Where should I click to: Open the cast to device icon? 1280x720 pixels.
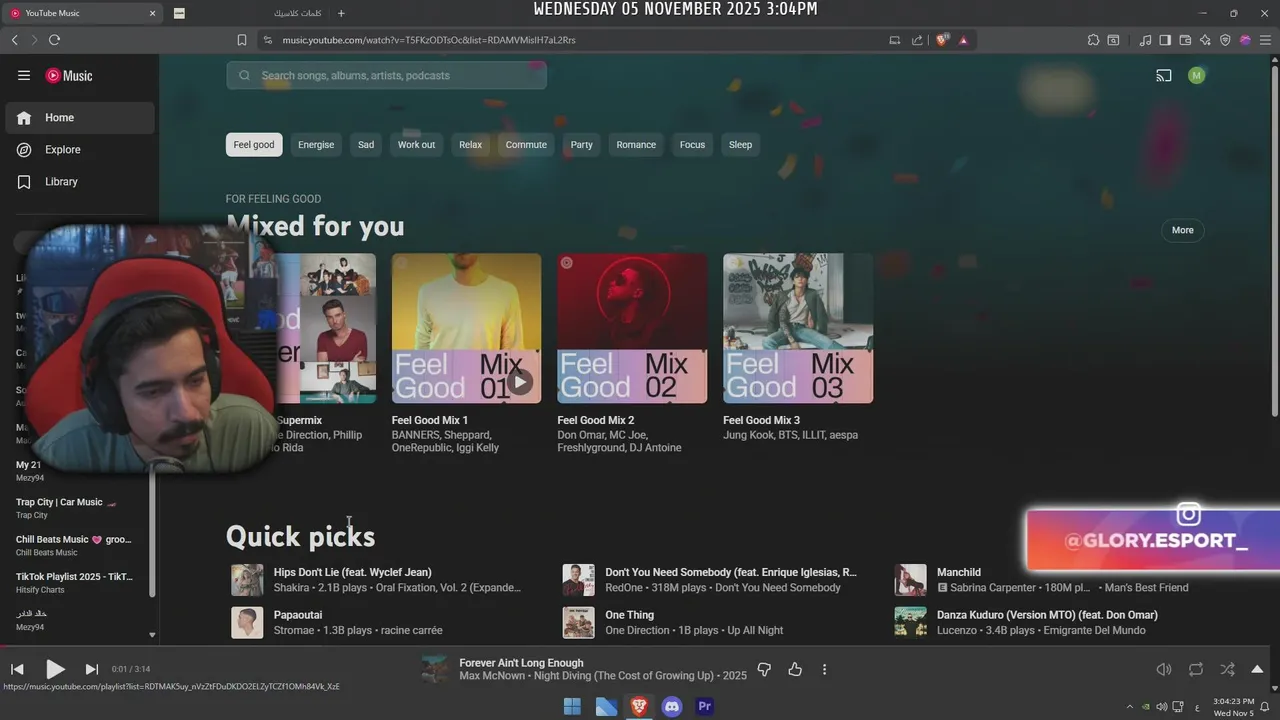click(1164, 75)
